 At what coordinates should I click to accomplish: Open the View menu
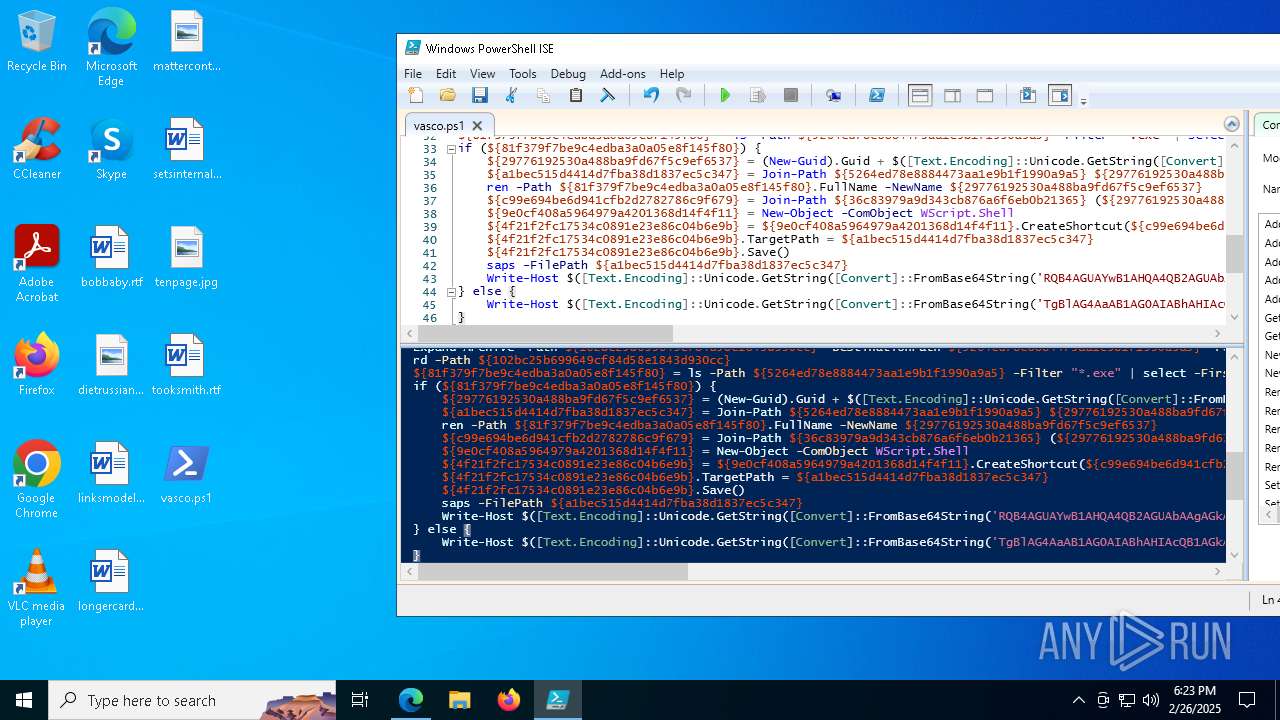(483, 74)
